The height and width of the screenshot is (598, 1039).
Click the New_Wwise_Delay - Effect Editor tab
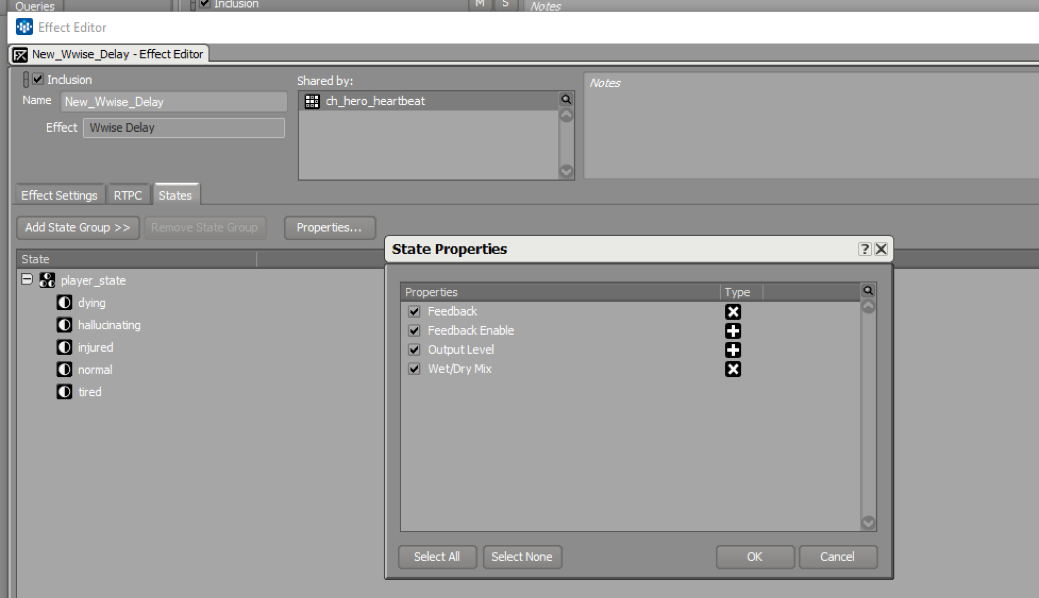(109, 54)
